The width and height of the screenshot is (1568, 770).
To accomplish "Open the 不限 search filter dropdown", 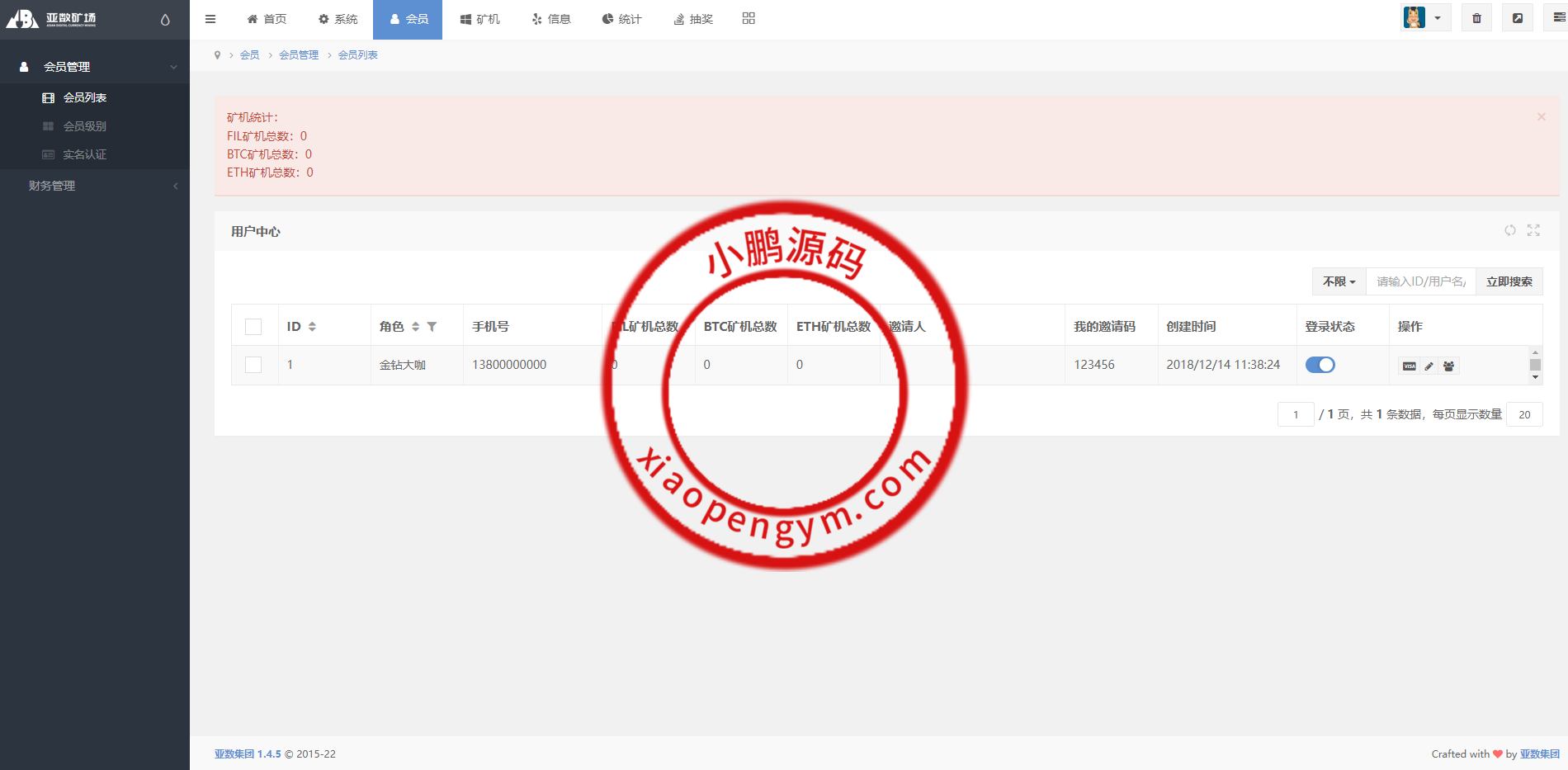I will tap(1339, 281).
